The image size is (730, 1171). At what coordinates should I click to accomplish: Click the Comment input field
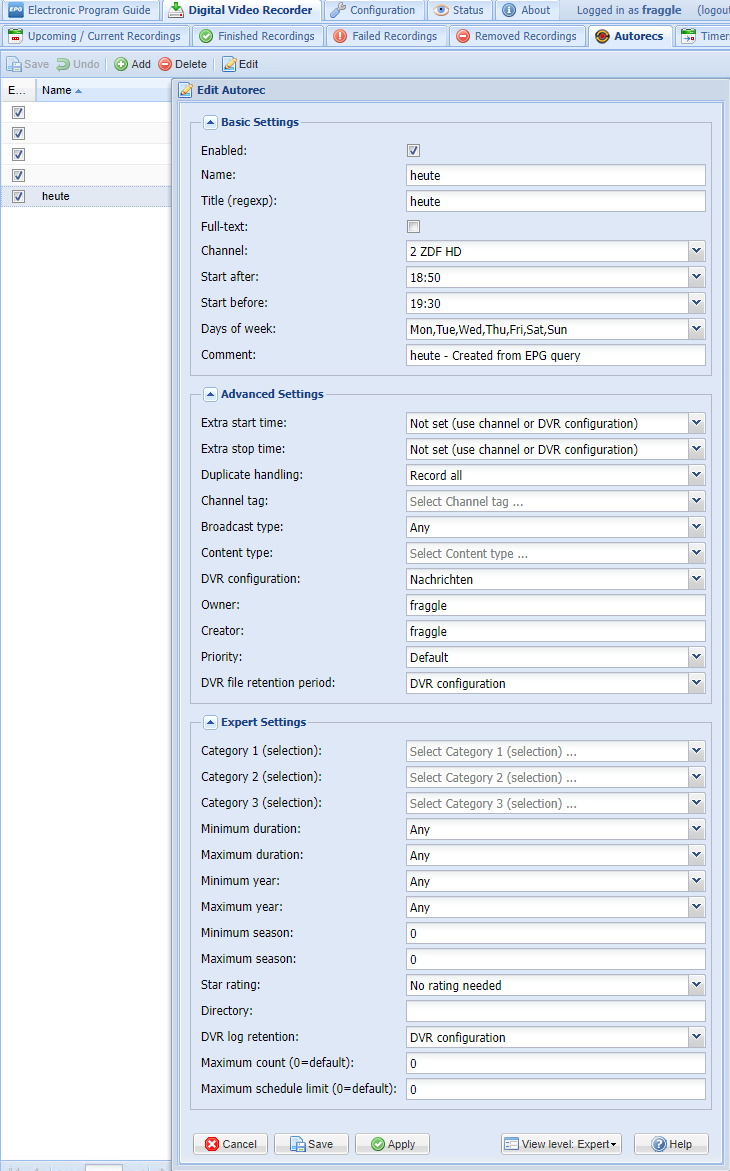coord(555,355)
